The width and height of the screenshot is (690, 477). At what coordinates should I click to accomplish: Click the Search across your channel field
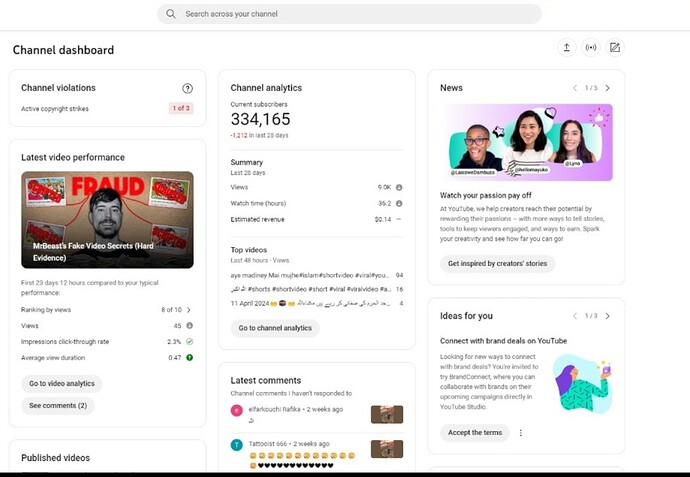point(350,14)
